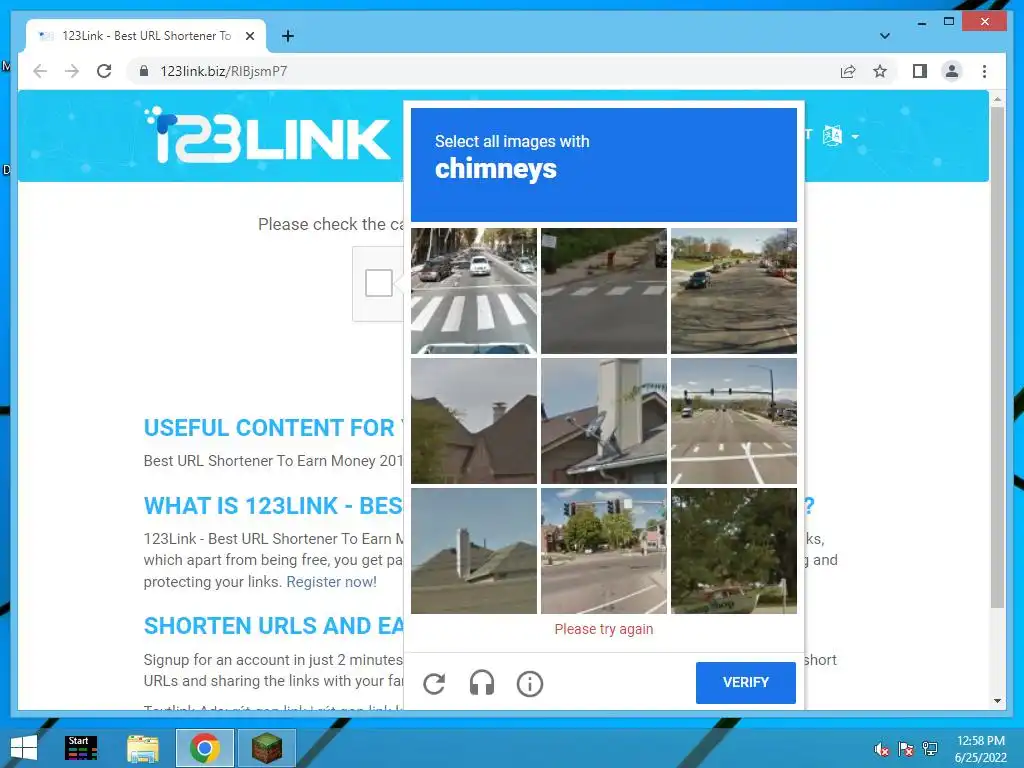Click scrollbar down arrow

pos(997,701)
